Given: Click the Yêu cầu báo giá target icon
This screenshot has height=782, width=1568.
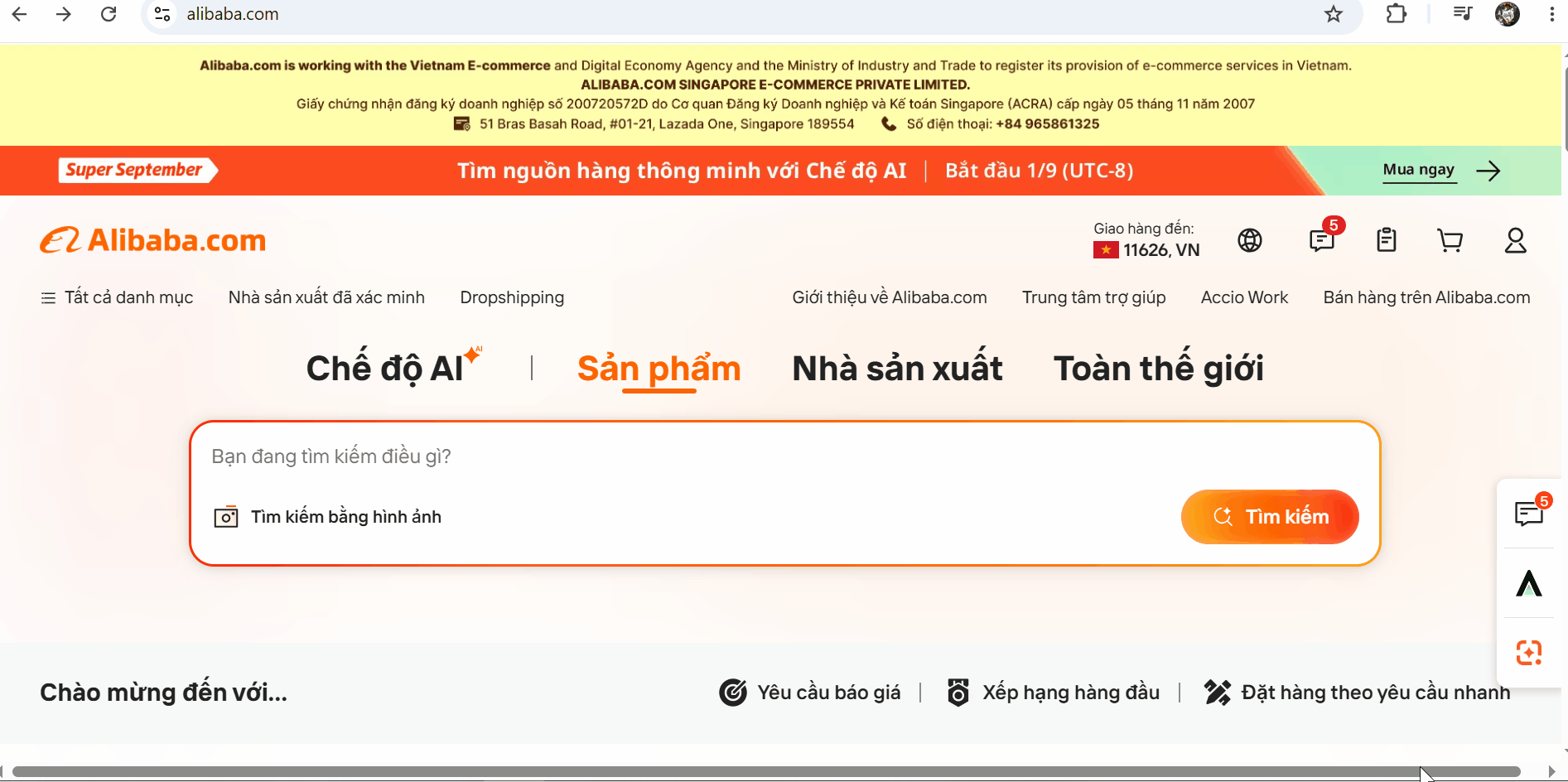Looking at the screenshot, I should (x=733, y=693).
